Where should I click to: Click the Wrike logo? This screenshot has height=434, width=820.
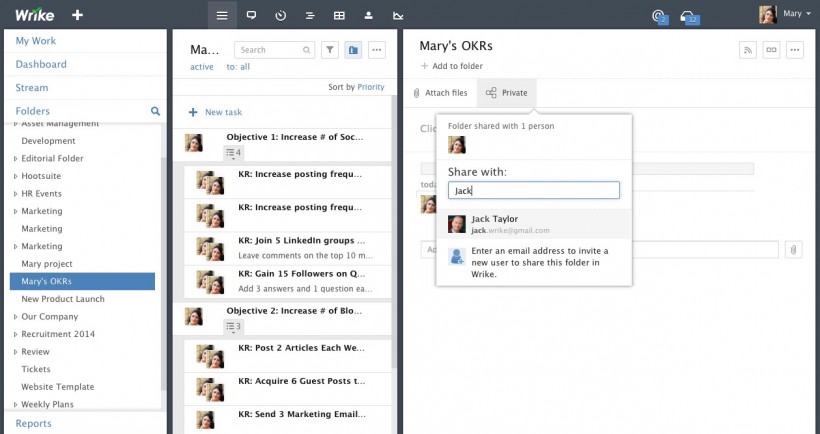pos(35,15)
